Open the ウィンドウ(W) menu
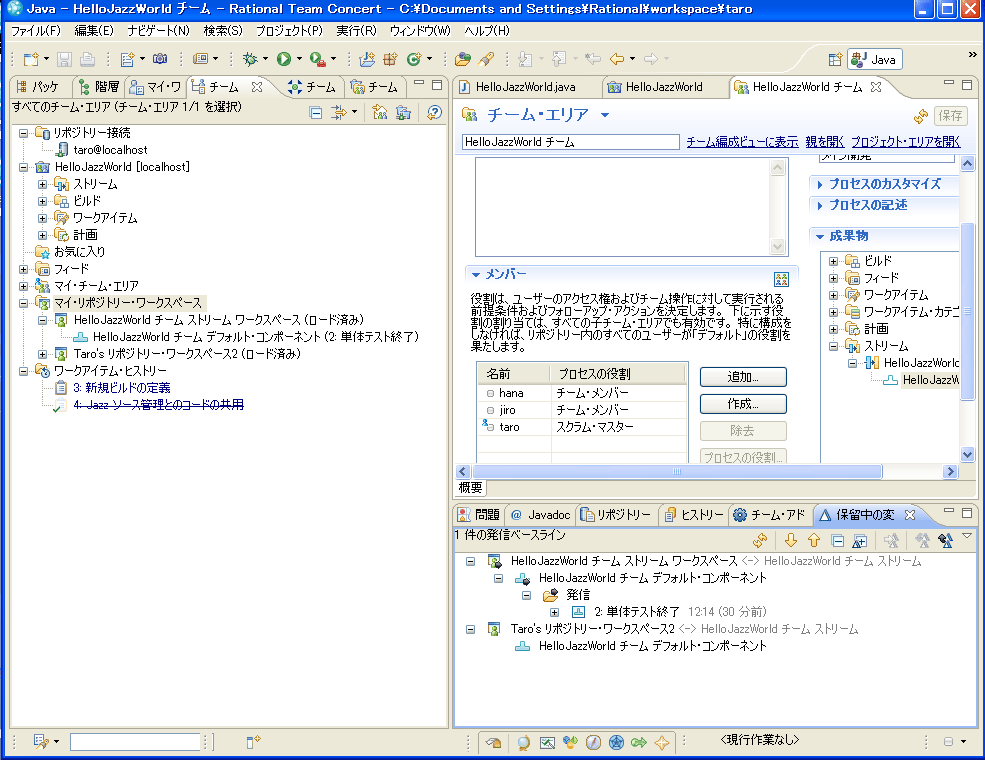 420,31
